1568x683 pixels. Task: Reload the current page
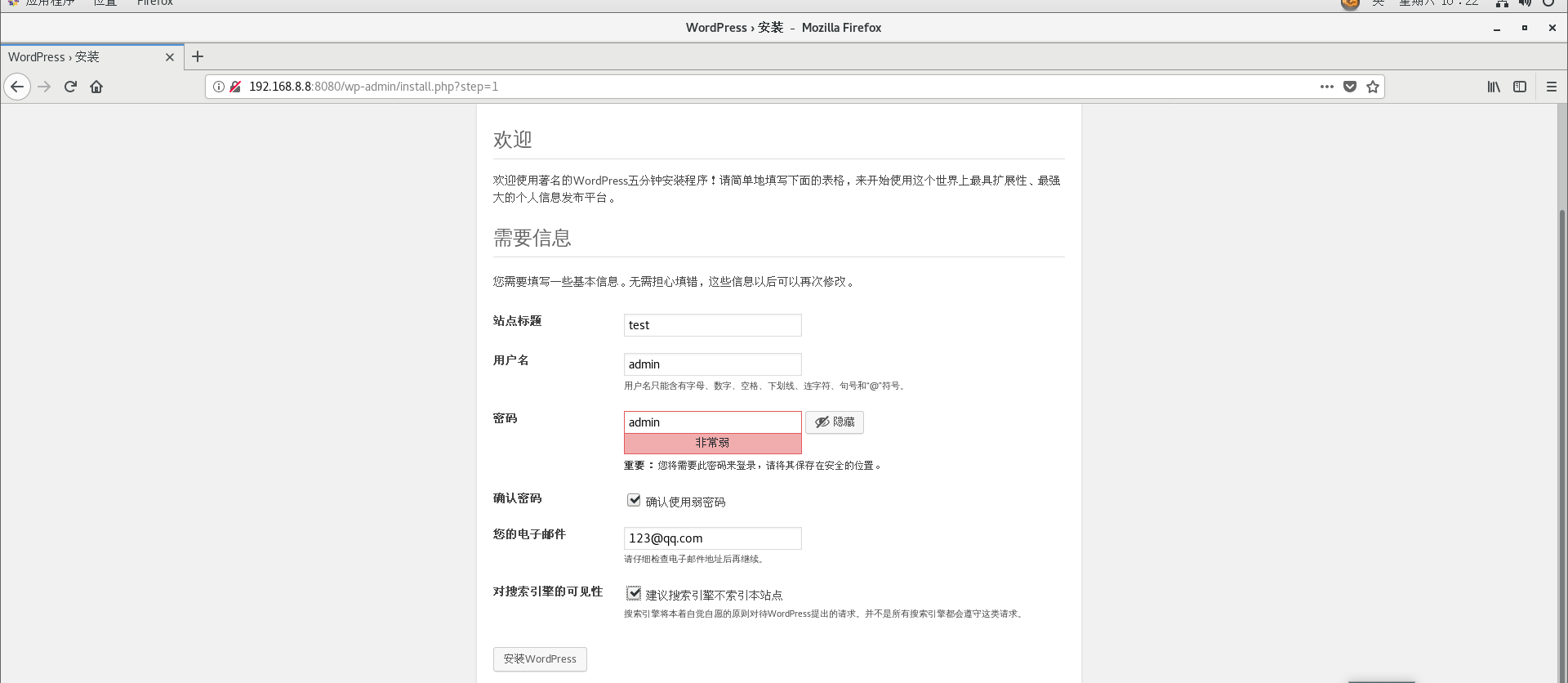[x=70, y=87]
